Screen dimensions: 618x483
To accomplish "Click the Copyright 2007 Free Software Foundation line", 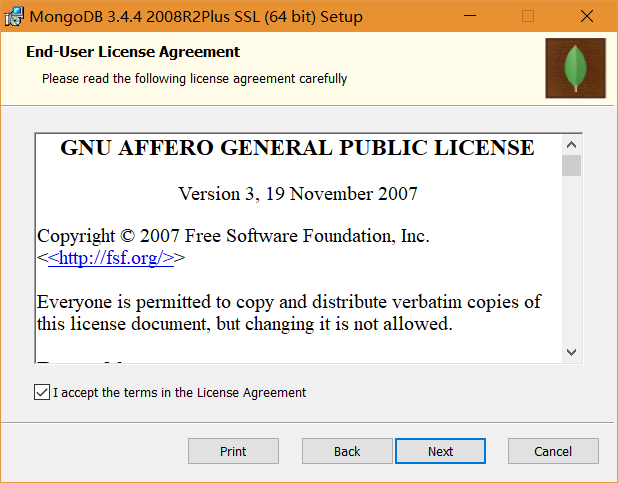I will coord(233,236).
